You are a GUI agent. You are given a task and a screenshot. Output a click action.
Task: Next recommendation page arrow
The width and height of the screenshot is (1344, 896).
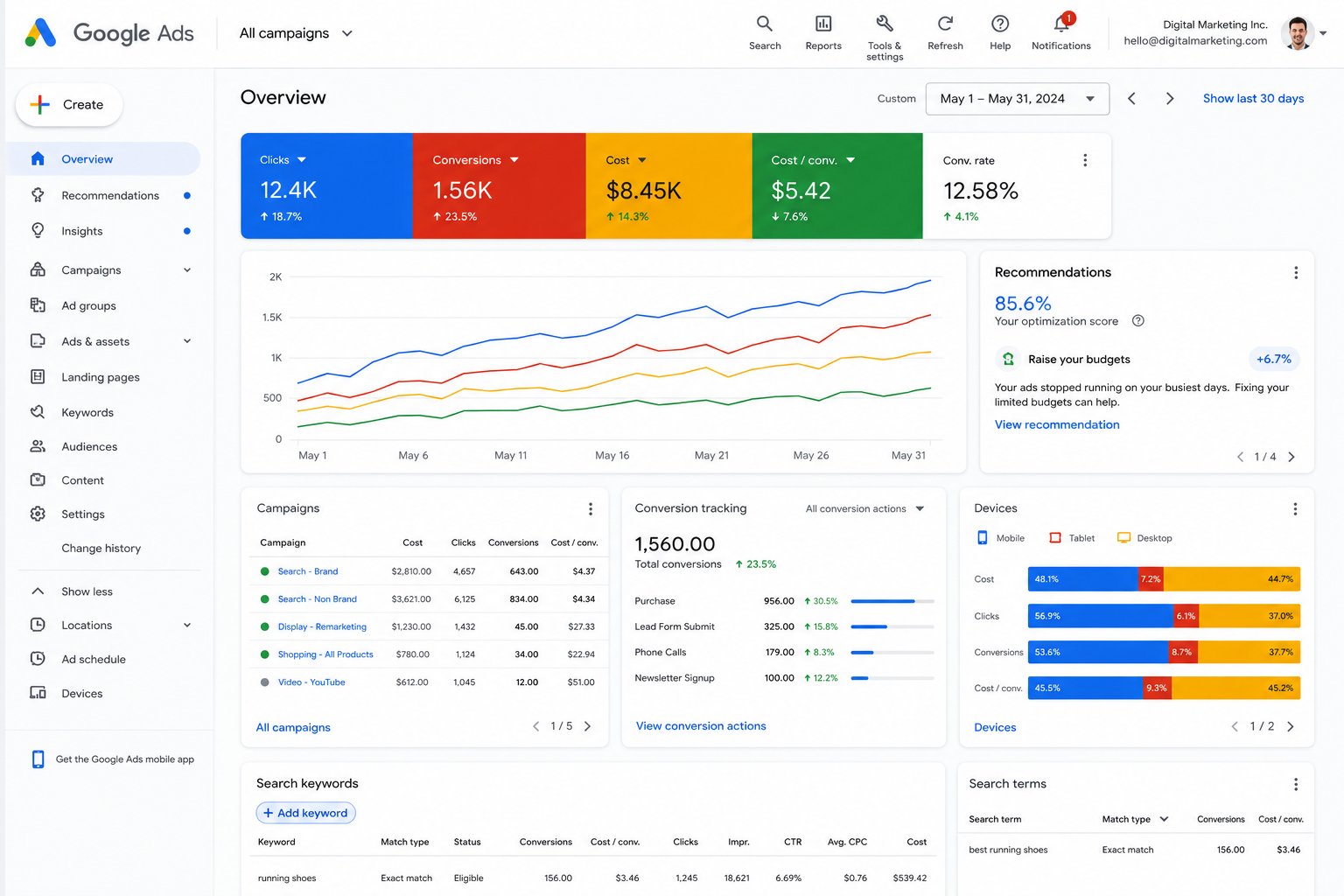point(1291,457)
